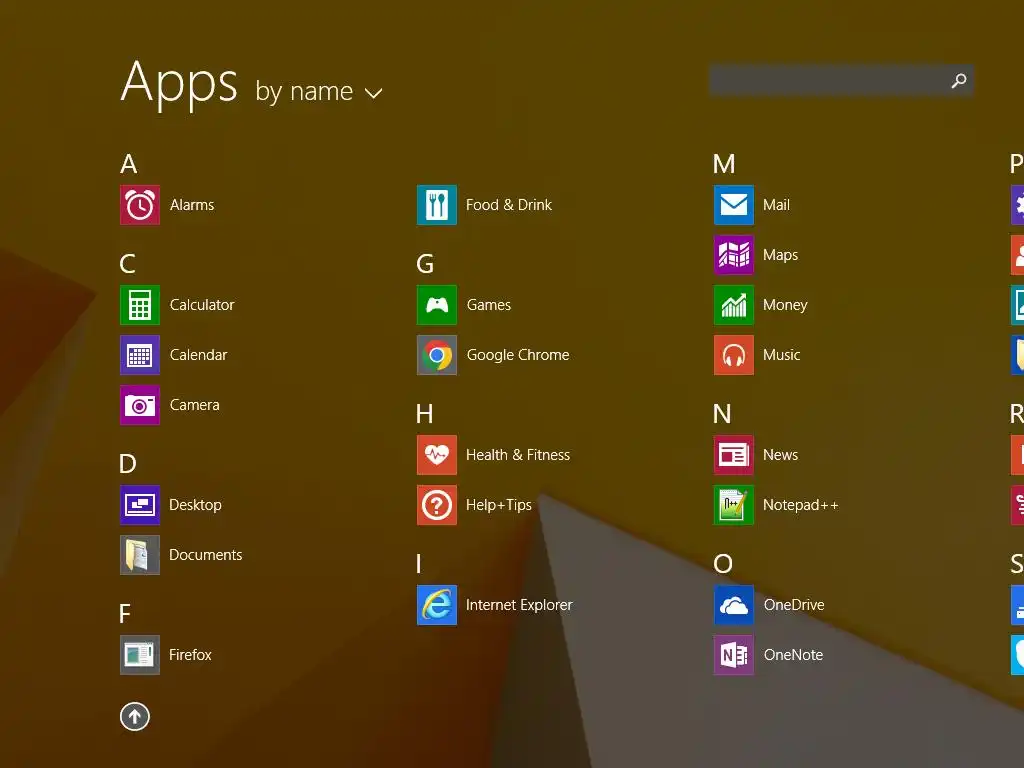This screenshot has width=1024, height=768.
Task: Launch the Google Chrome icon
Action: 437,355
